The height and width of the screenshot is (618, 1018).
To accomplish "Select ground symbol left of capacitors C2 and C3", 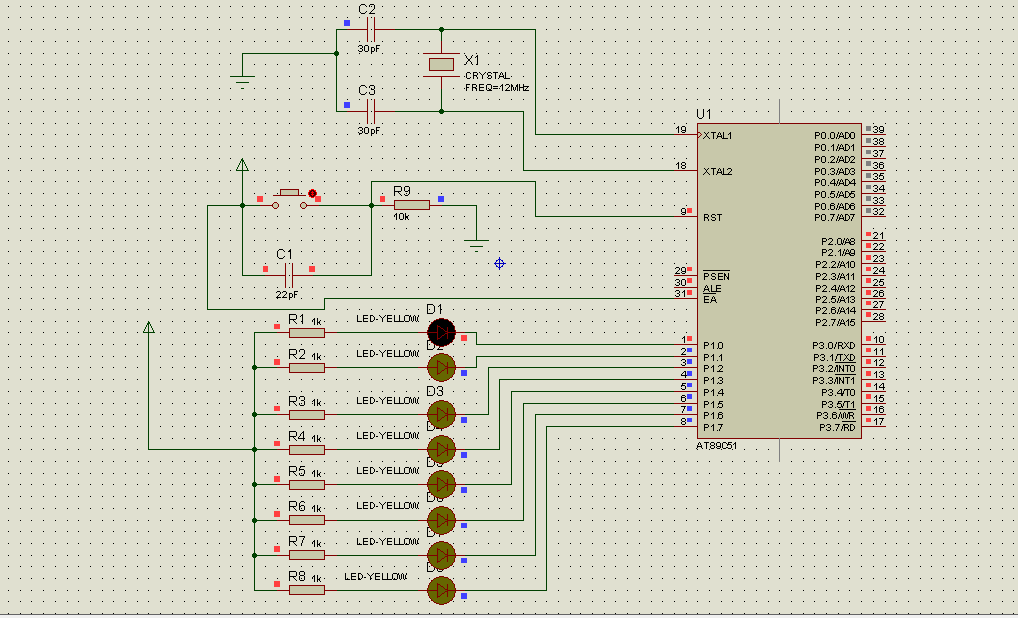I will (x=242, y=81).
